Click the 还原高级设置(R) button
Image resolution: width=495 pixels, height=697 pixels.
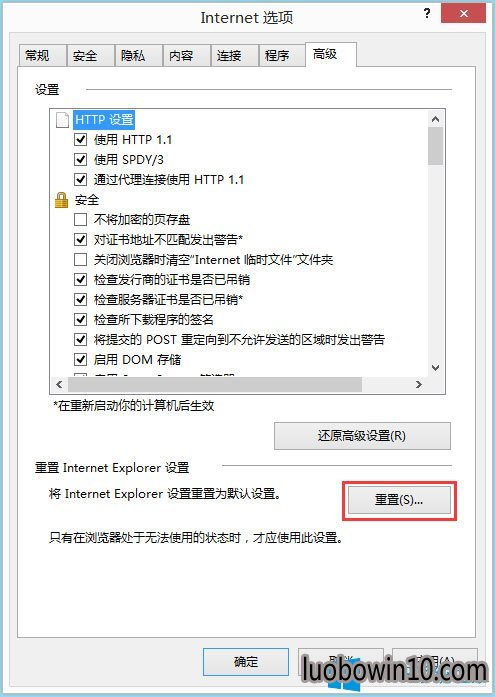(x=362, y=436)
